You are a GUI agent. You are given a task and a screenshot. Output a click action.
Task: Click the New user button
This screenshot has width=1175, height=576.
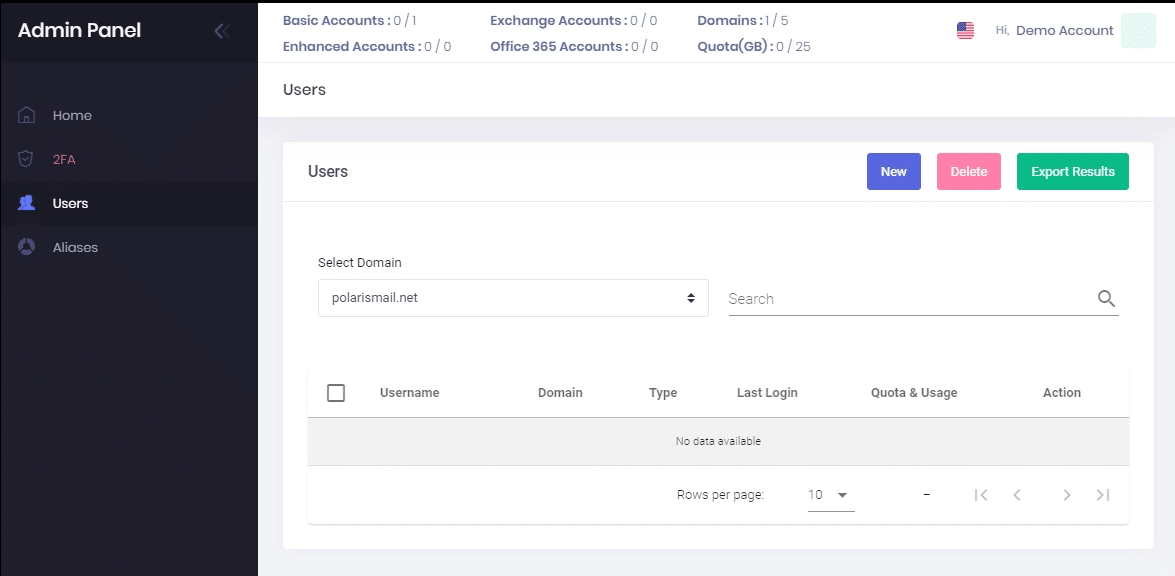coord(893,172)
